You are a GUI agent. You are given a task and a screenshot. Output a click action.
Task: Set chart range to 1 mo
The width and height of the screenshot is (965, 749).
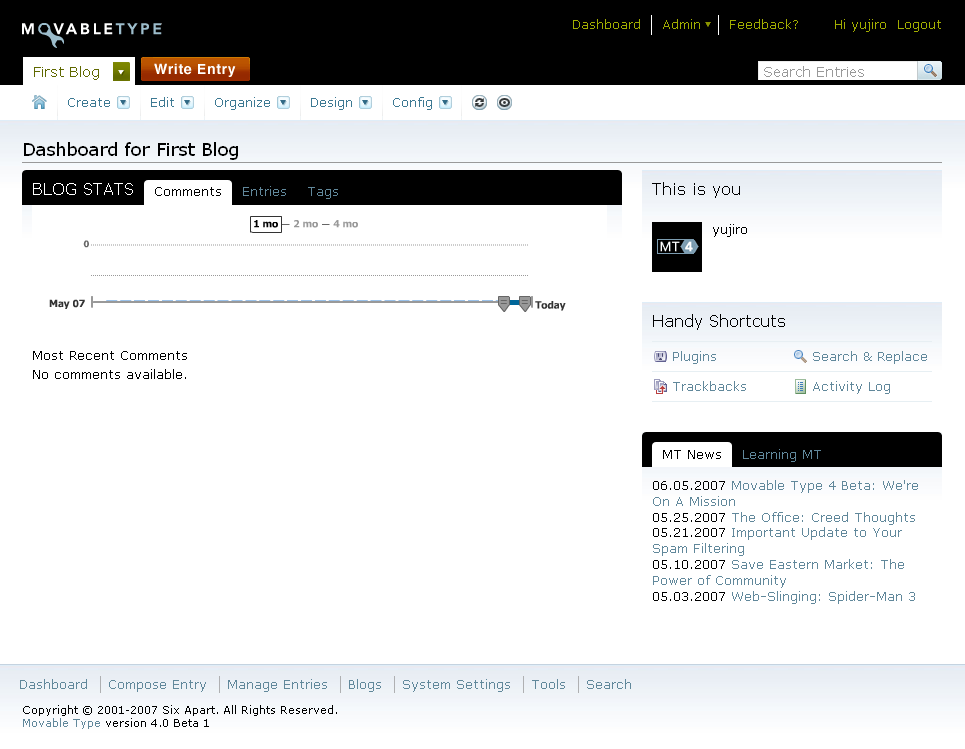click(266, 224)
